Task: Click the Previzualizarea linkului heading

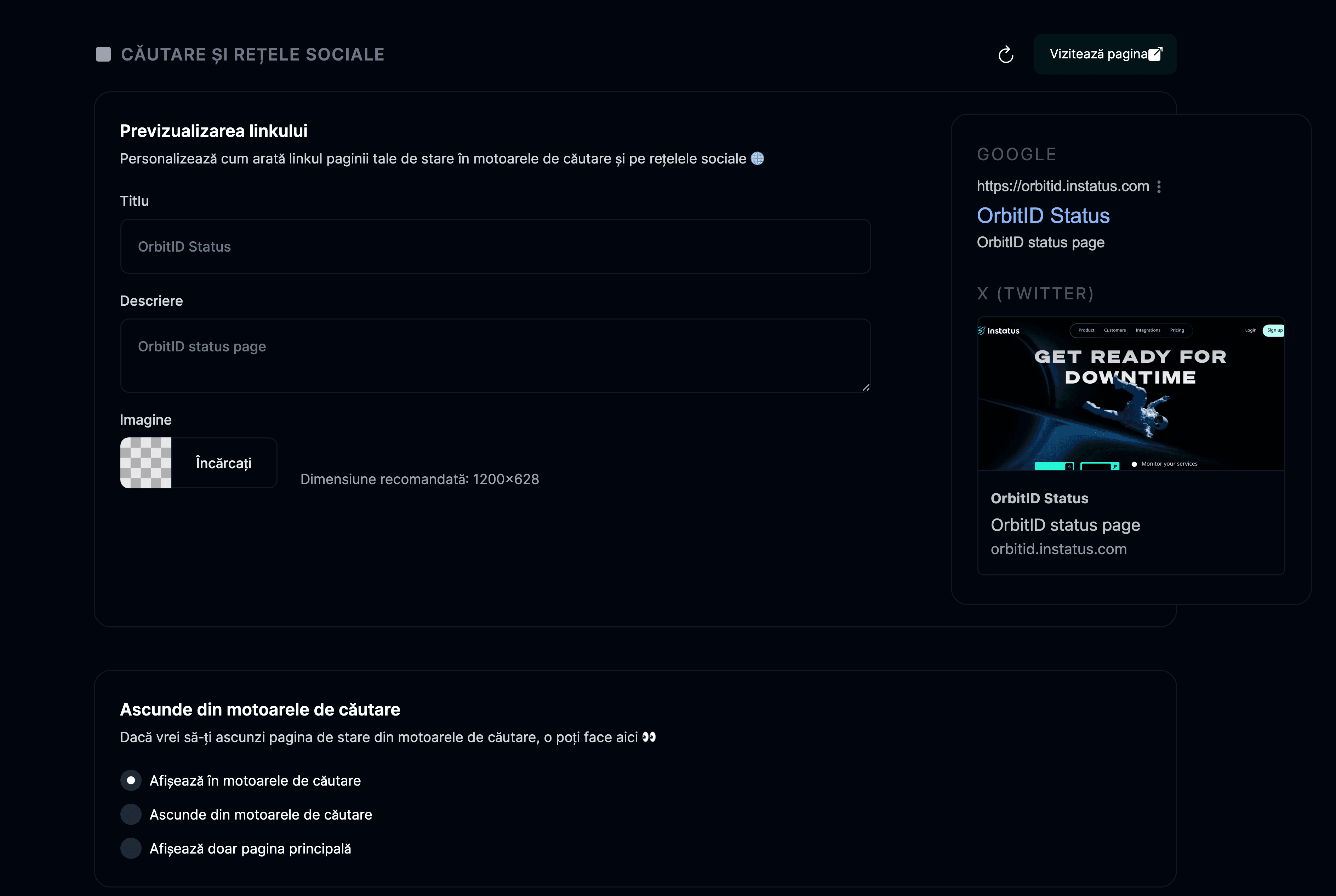Action: click(x=214, y=131)
